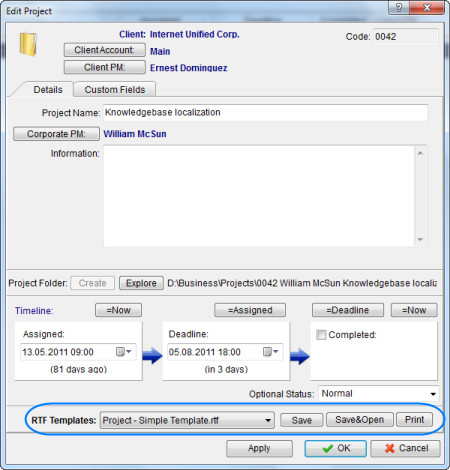Click the Client PM button
The height and width of the screenshot is (470, 450).
tap(105, 67)
